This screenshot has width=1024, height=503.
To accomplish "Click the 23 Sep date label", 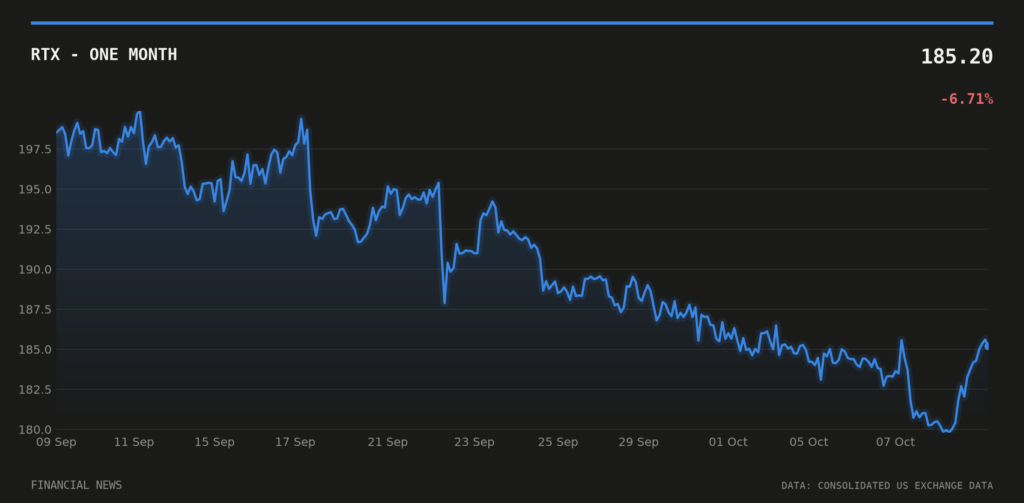I will 474,442.
